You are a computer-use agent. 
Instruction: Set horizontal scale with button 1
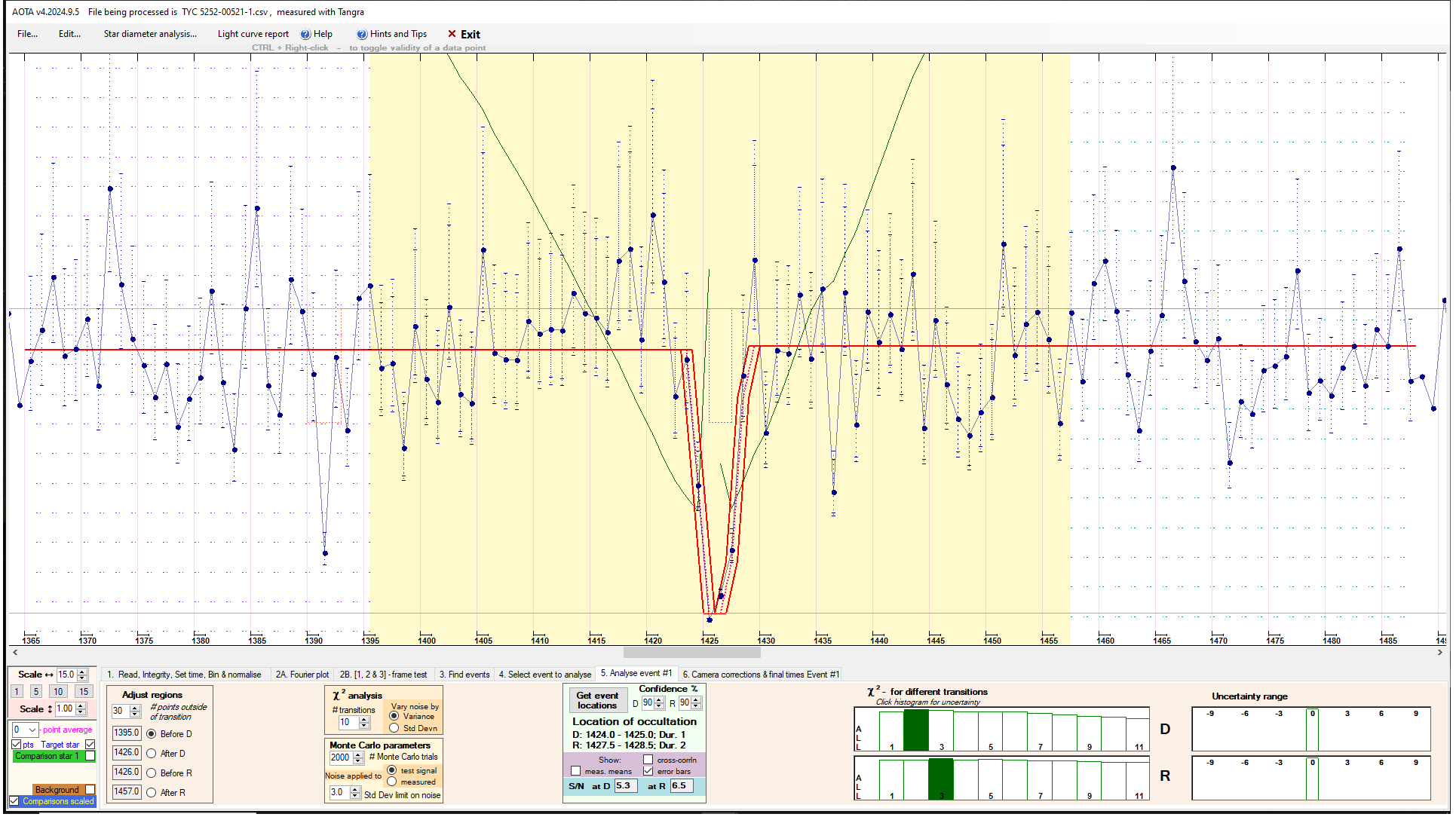[x=17, y=692]
